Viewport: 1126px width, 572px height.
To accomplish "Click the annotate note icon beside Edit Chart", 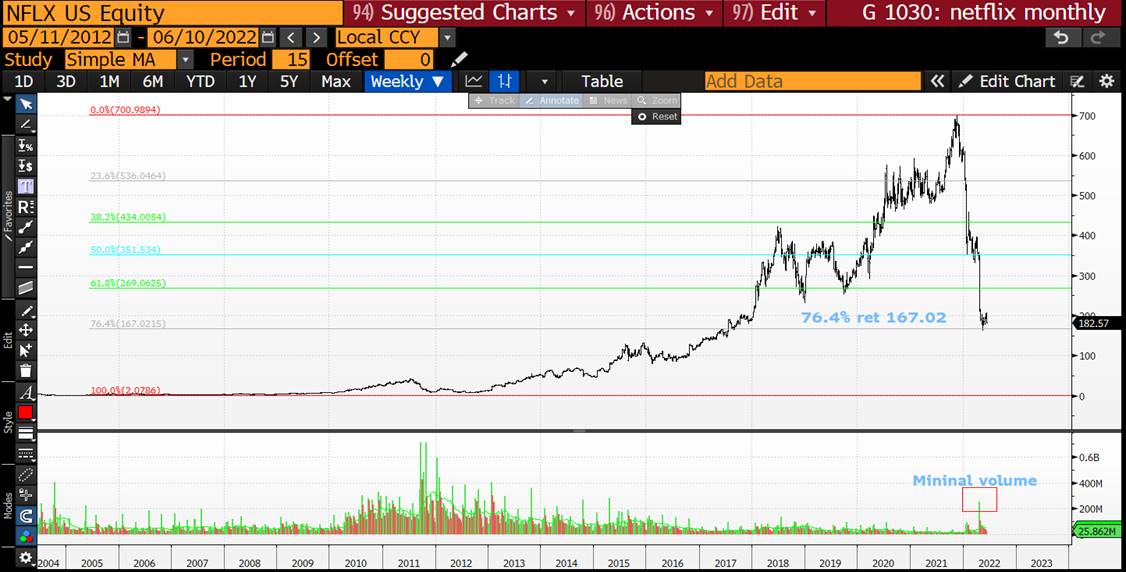I will 1076,81.
